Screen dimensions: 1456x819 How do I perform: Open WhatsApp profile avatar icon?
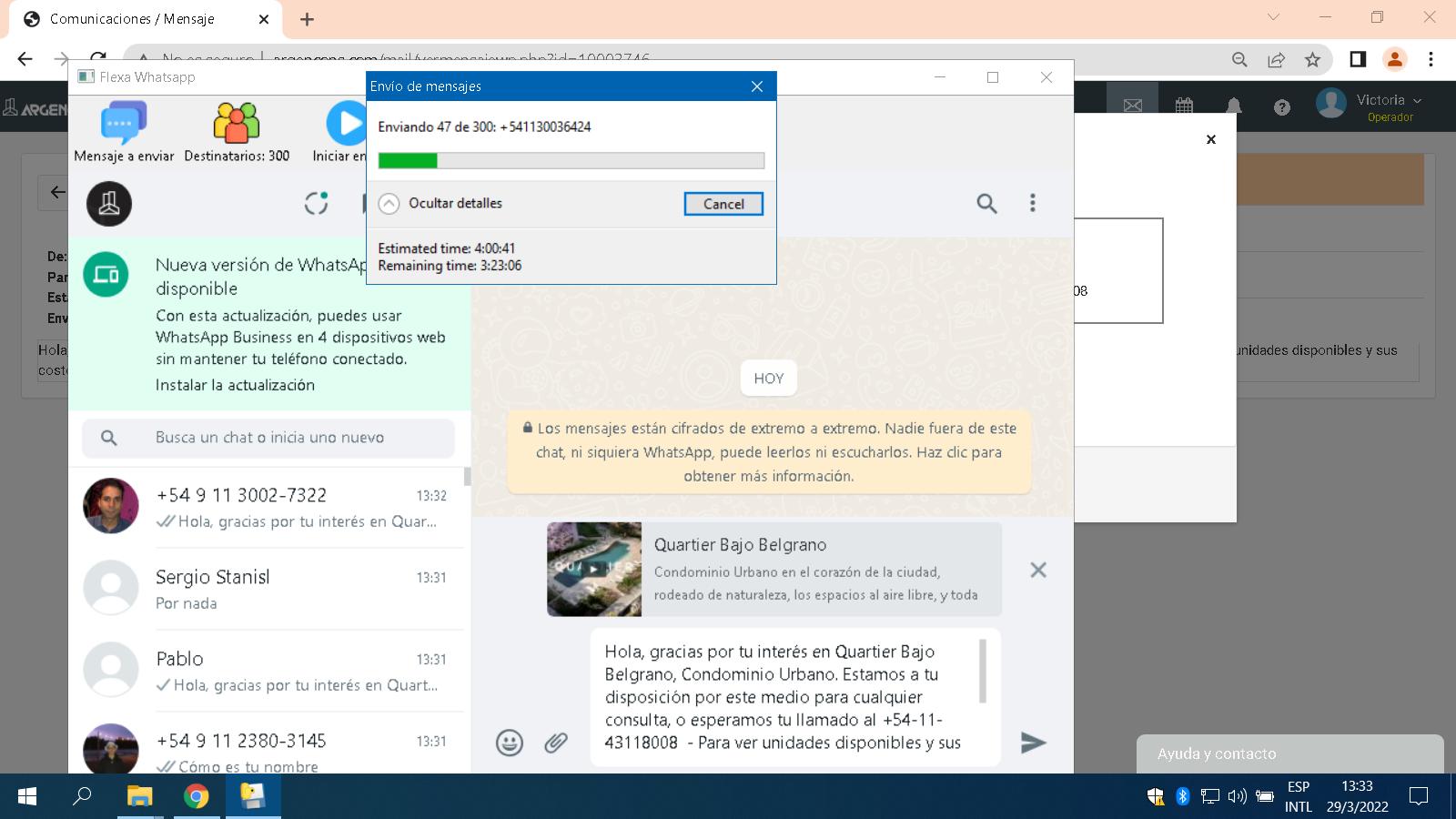click(x=109, y=204)
